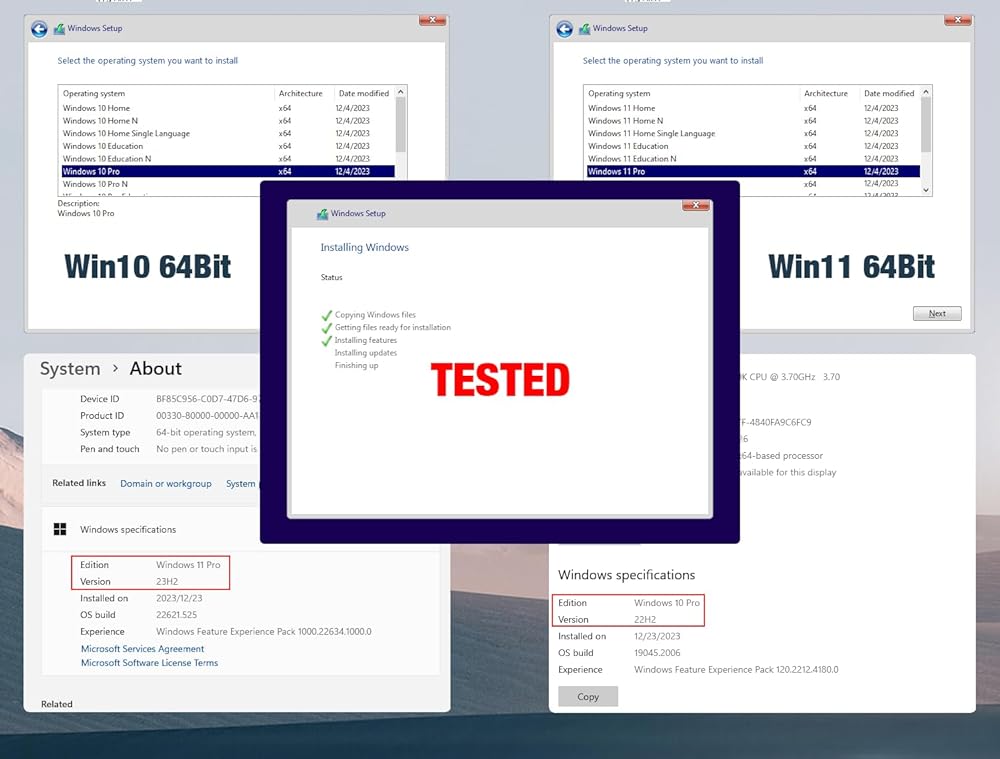Screen dimensions: 1000x759
Task: Choose Windows 11 Home Single Language
Action: pyautogui.click(x=651, y=133)
